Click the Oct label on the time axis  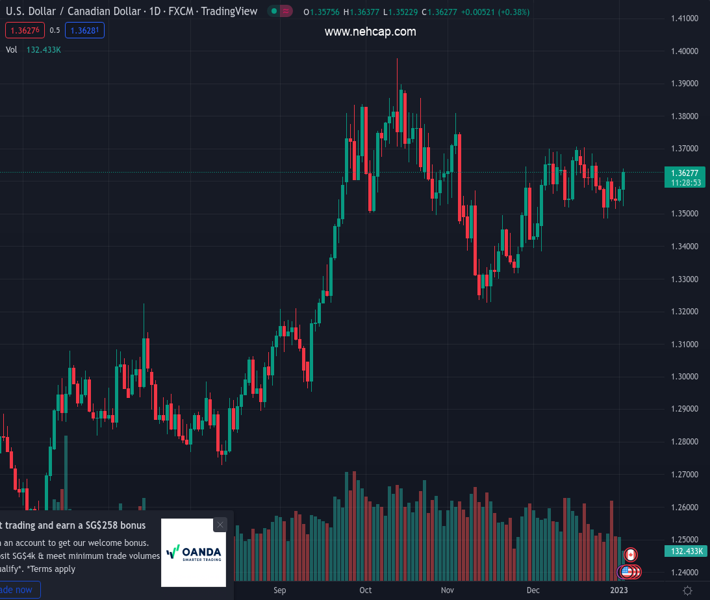(x=366, y=590)
